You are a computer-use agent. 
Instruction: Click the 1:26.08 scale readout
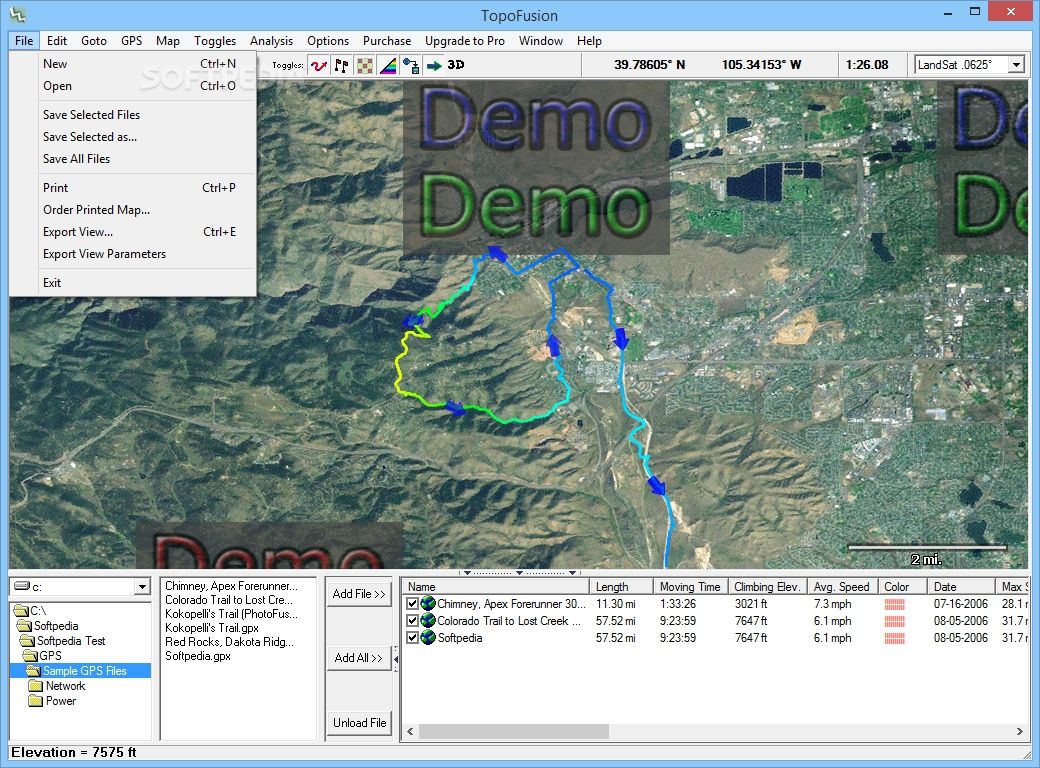867,64
